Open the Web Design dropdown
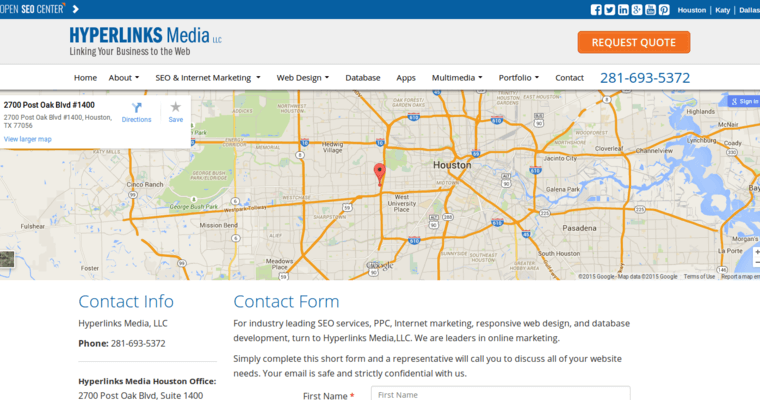Viewport: 760px width, 400px height. pyautogui.click(x=304, y=77)
